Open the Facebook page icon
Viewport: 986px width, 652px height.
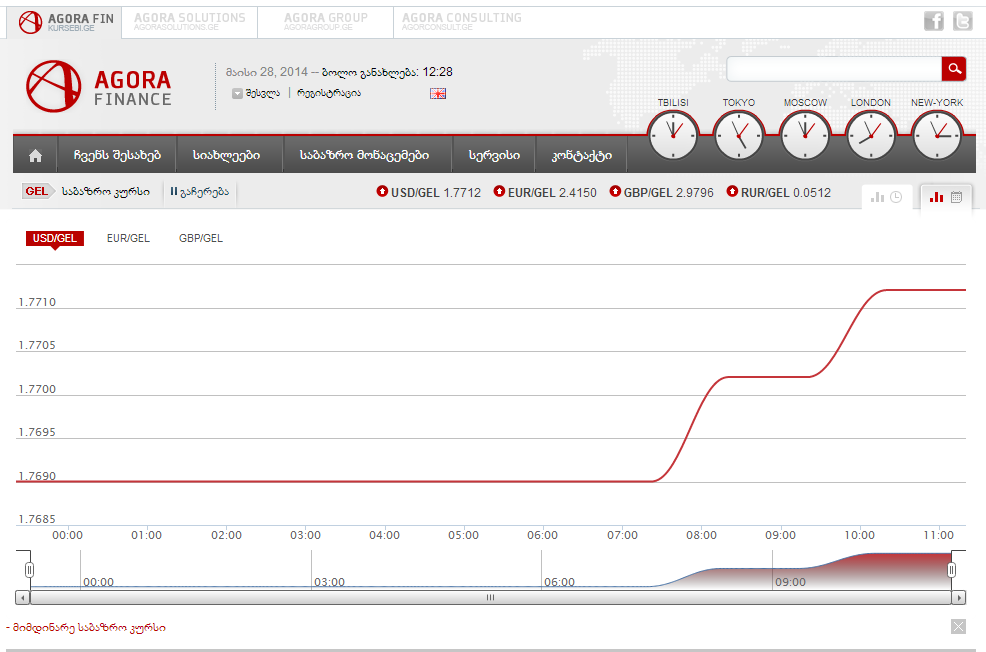point(933,21)
